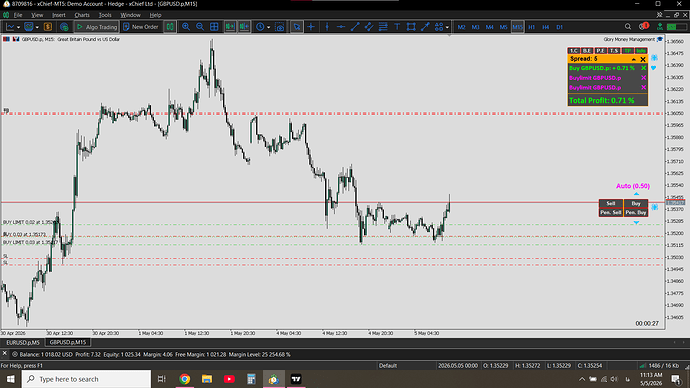Switch to the EURUSD.p,M5 chart tab

pyautogui.click(x=23, y=342)
